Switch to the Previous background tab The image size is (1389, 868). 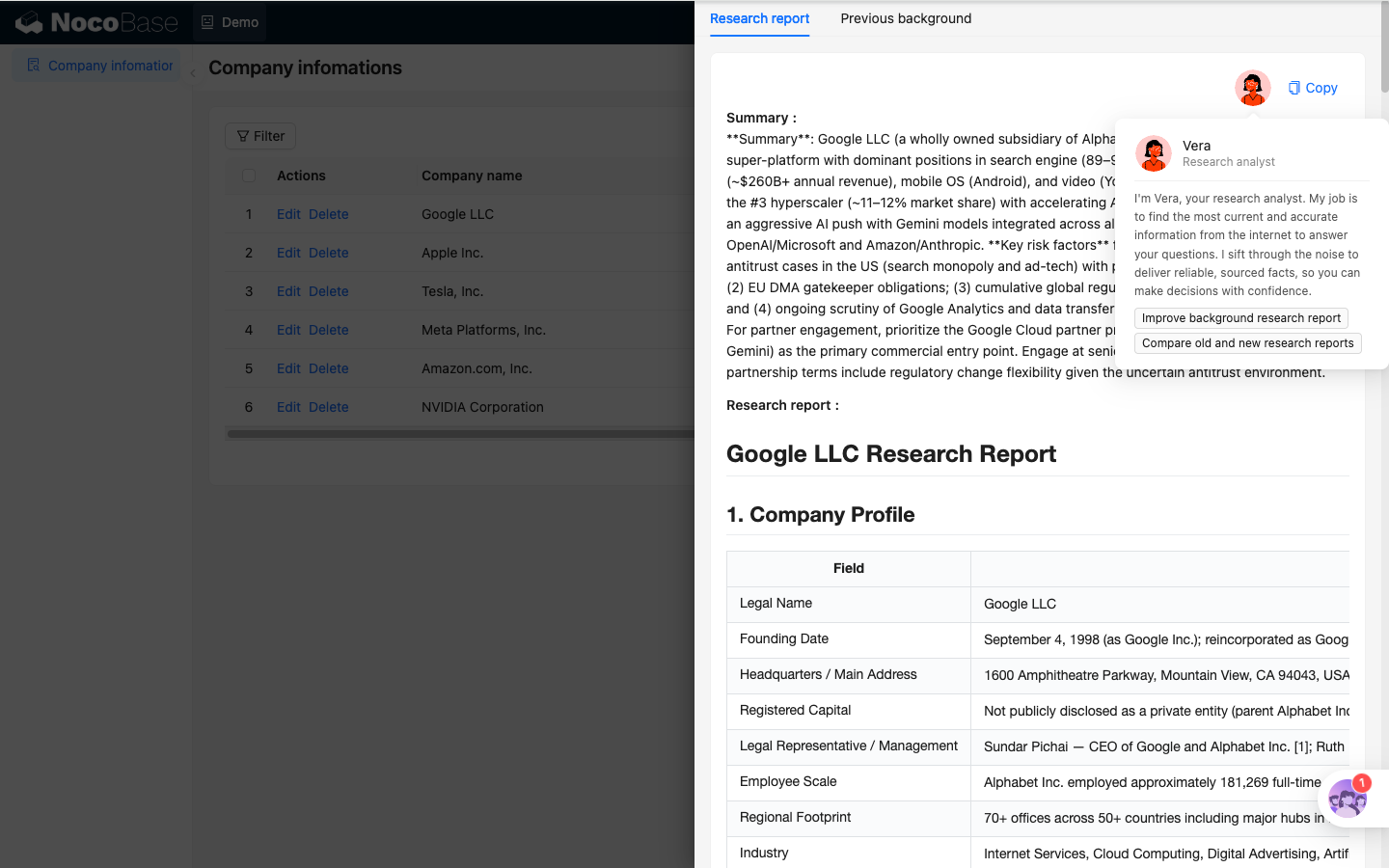906,18
